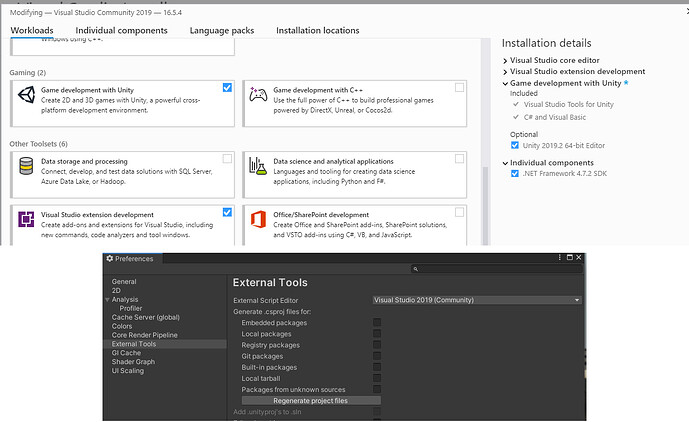Open External Script Editor dropdown
The height and width of the screenshot is (422, 689).
477,300
